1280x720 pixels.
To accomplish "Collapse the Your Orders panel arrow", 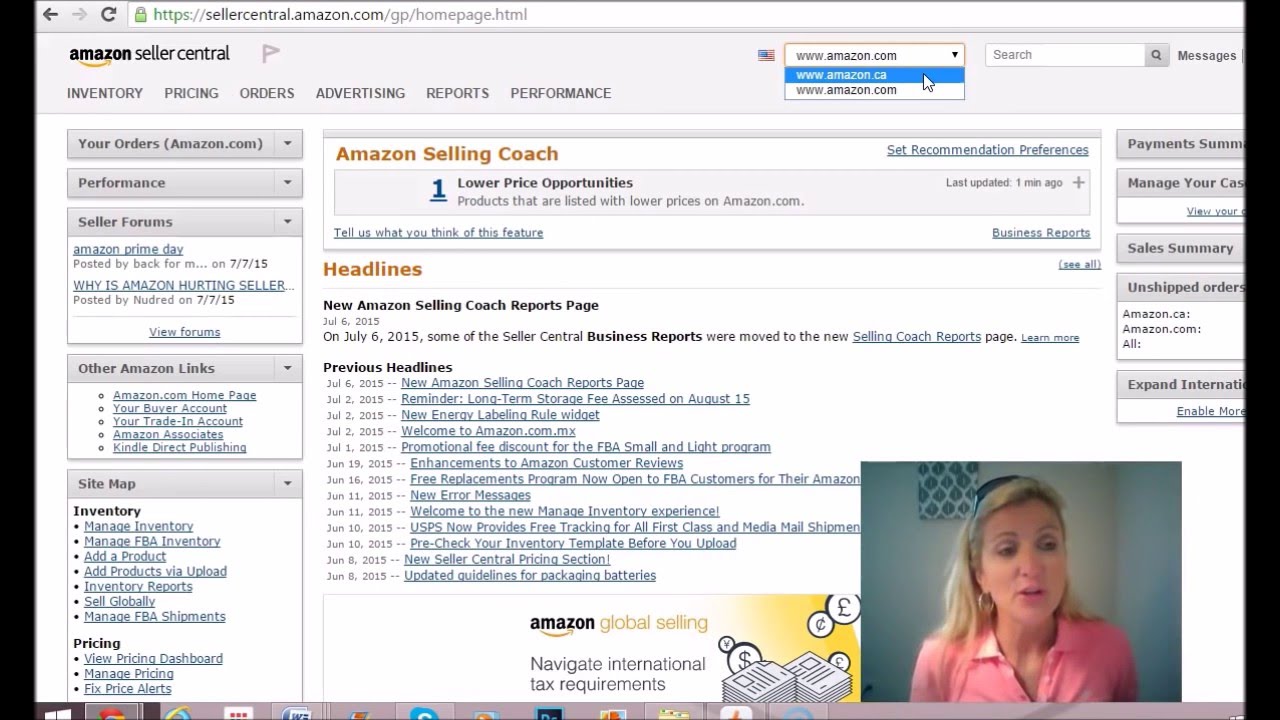I will pyautogui.click(x=287, y=143).
